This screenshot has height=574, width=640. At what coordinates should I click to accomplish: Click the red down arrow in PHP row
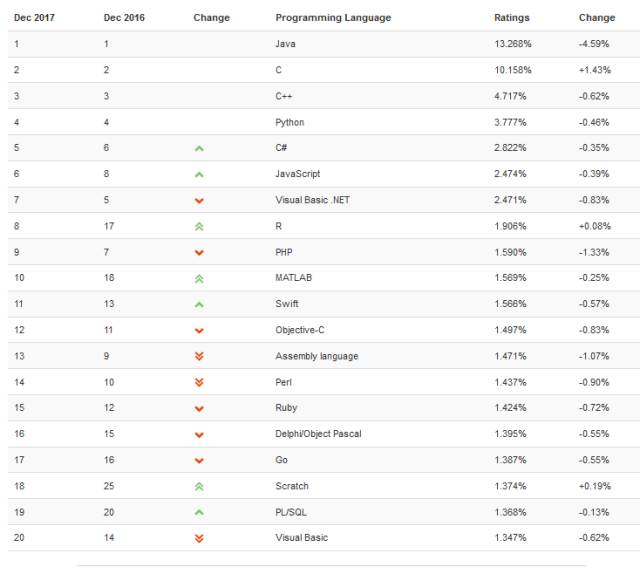point(199,252)
